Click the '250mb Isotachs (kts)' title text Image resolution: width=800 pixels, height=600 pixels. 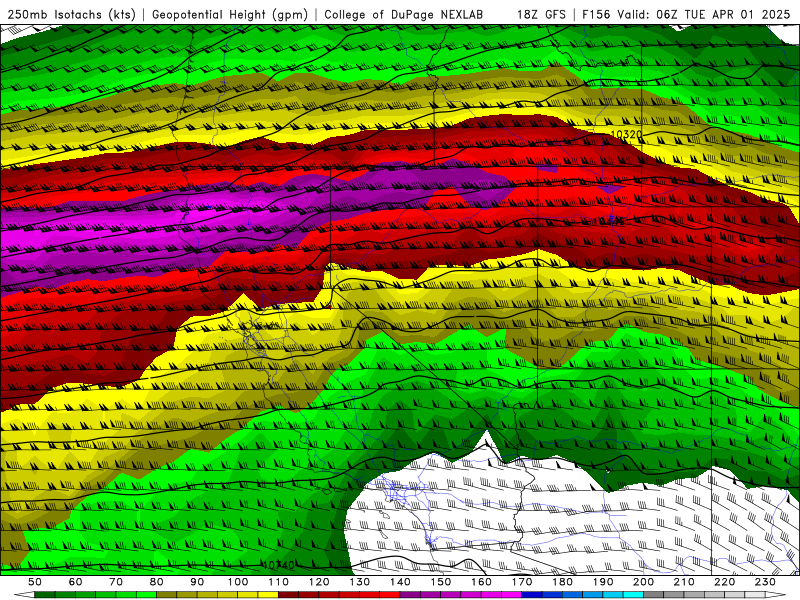[71, 14]
